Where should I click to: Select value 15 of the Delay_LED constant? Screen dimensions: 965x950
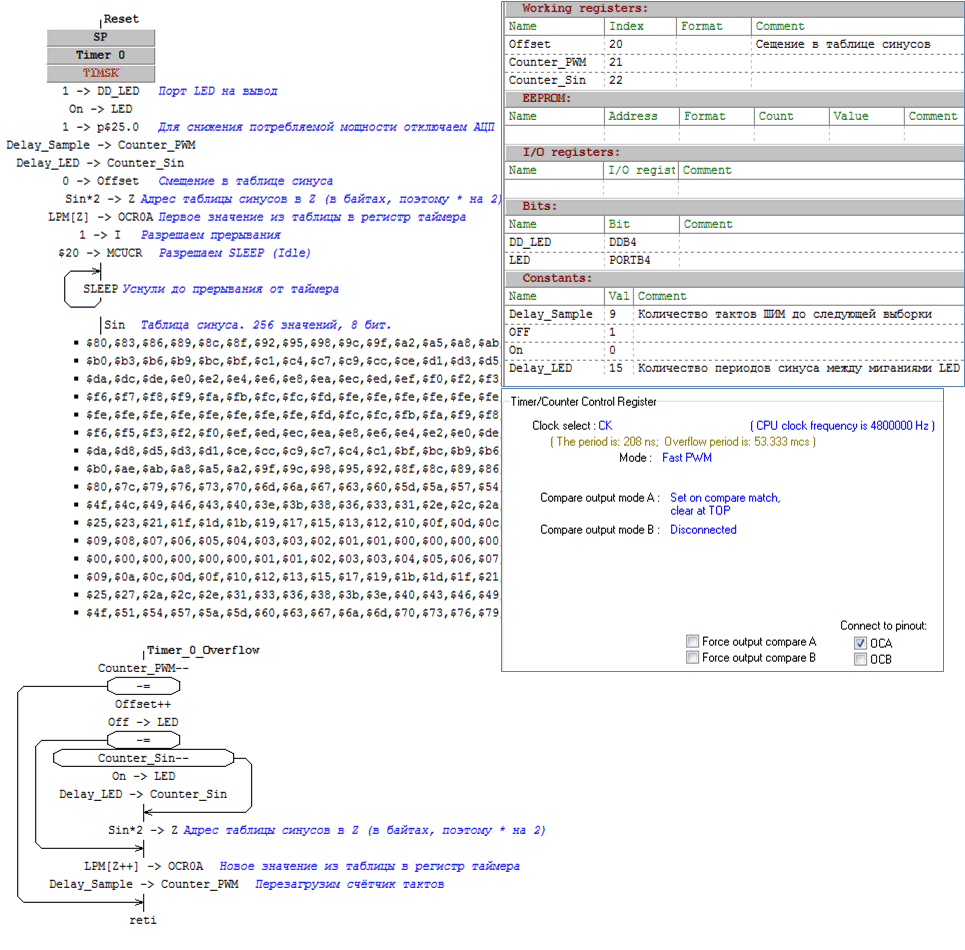[x=619, y=368]
